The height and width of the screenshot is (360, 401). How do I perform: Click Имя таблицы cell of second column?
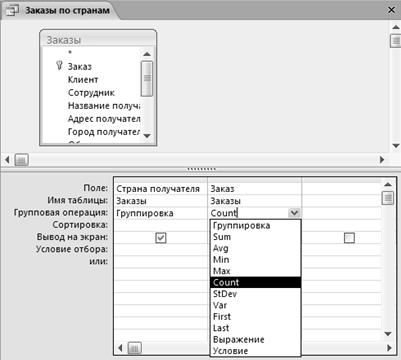click(x=254, y=201)
